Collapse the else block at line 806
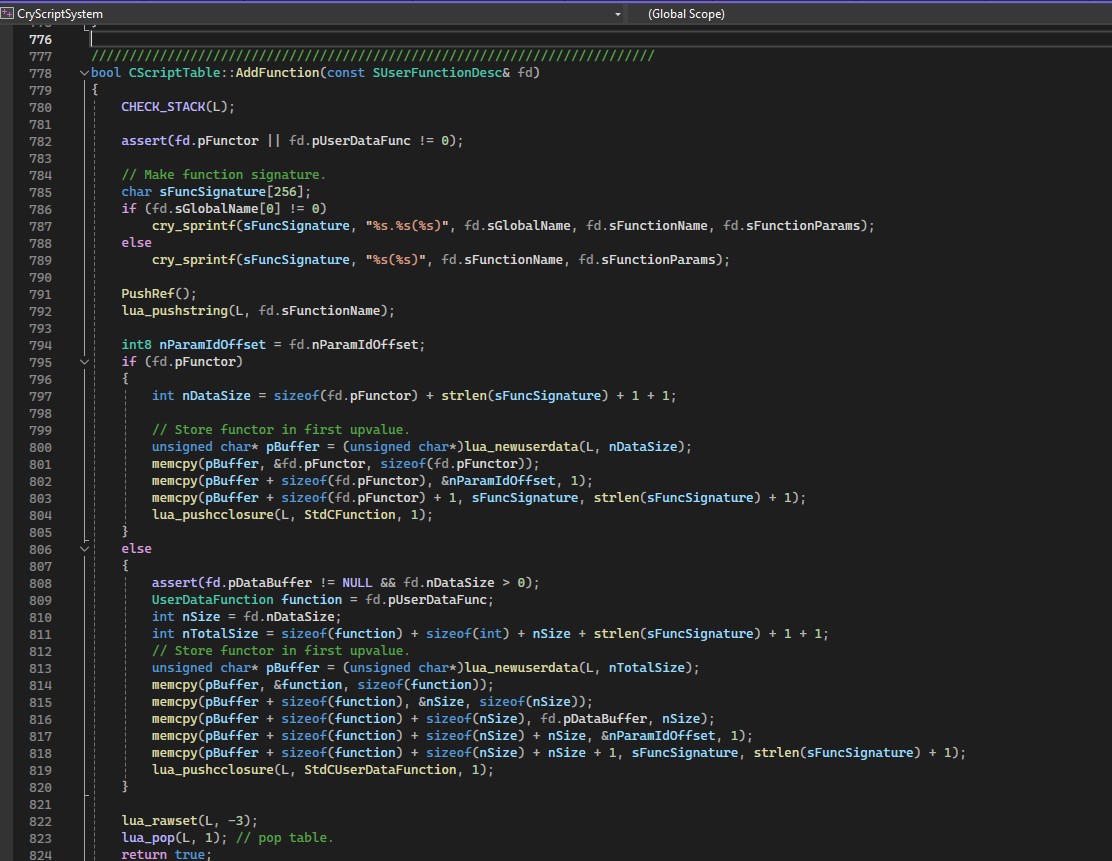Viewport: 1112px width, 861px height. (83, 549)
